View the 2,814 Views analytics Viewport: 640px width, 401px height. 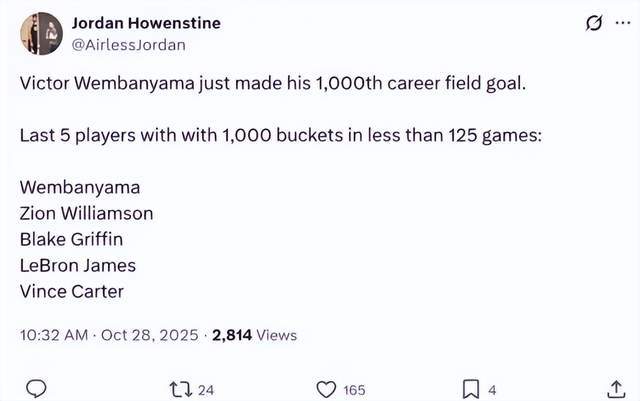[254, 335]
